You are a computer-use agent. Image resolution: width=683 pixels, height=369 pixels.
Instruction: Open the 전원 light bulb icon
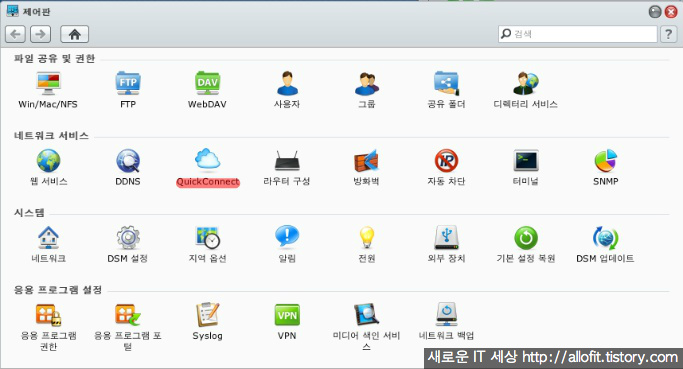point(367,238)
